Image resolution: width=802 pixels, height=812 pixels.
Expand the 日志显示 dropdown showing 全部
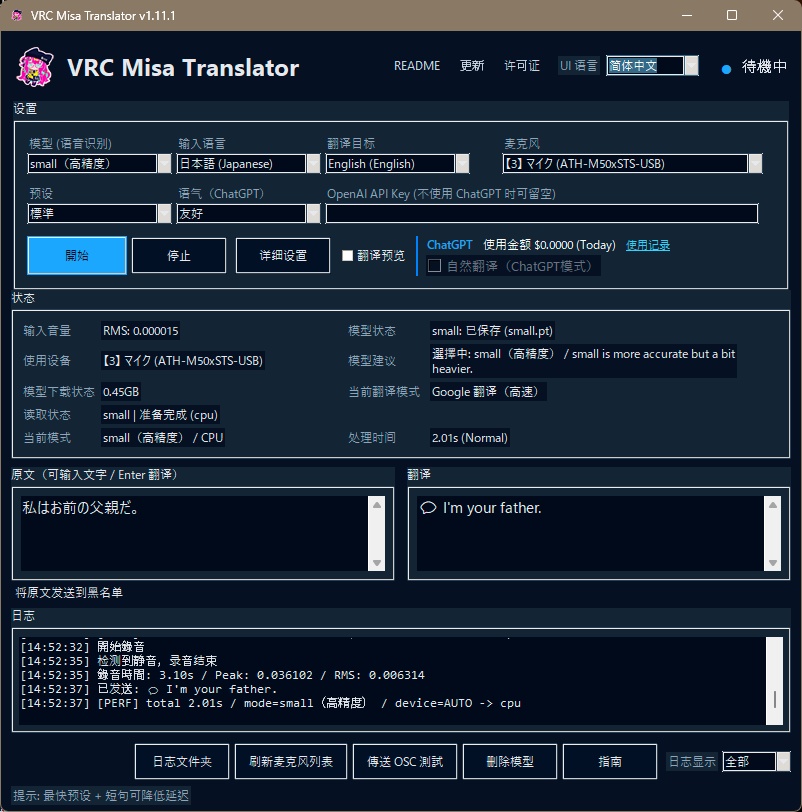coord(756,761)
